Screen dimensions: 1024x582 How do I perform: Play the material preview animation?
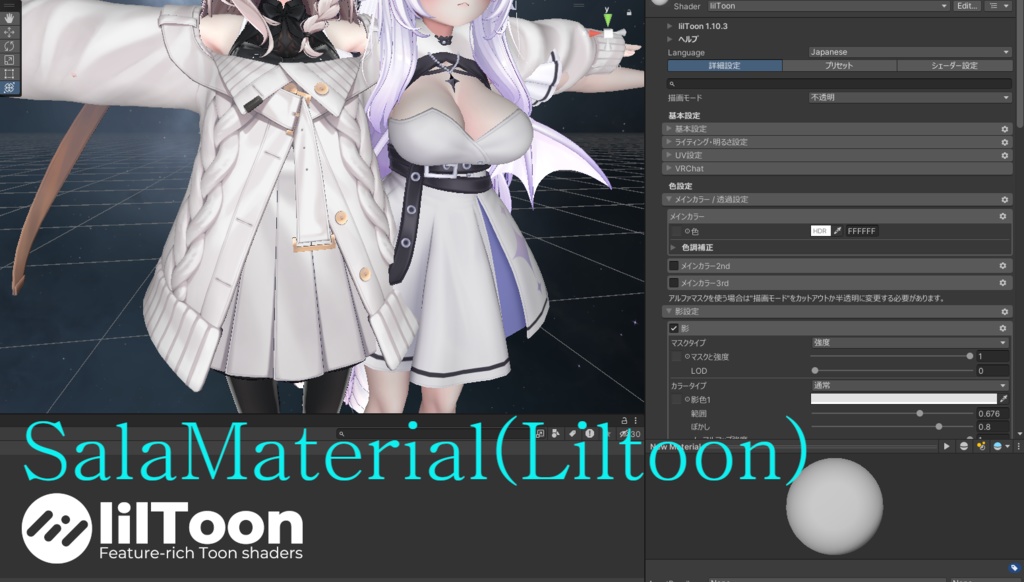click(x=946, y=446)
